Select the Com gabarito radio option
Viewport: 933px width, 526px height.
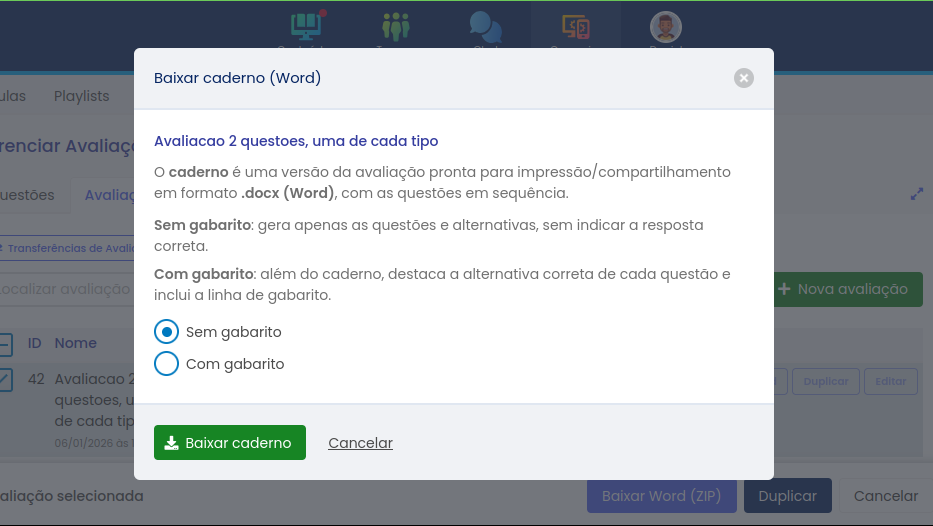[167, 364]
